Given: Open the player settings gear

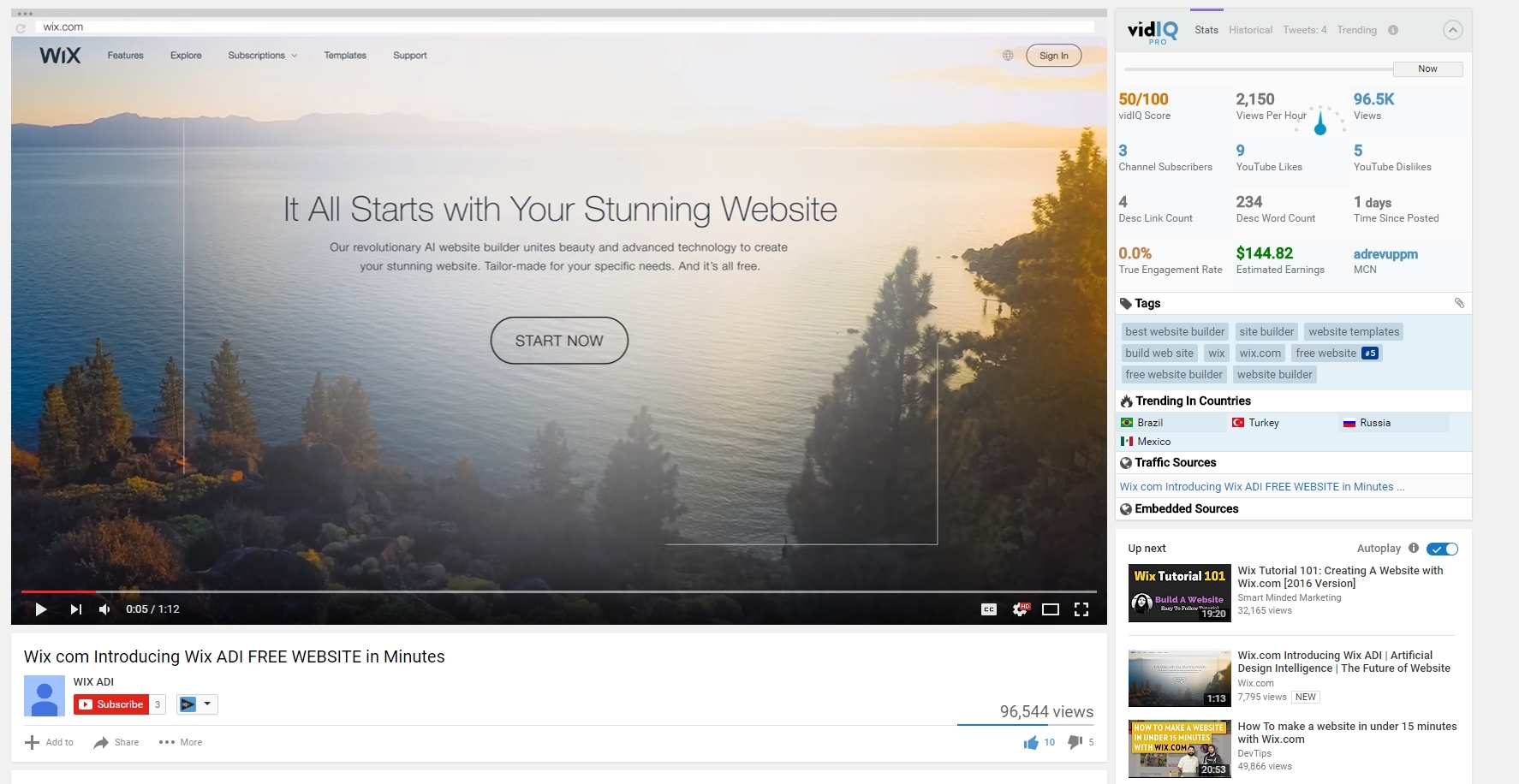Looking at the screenshot, I should coord(1021,609).
